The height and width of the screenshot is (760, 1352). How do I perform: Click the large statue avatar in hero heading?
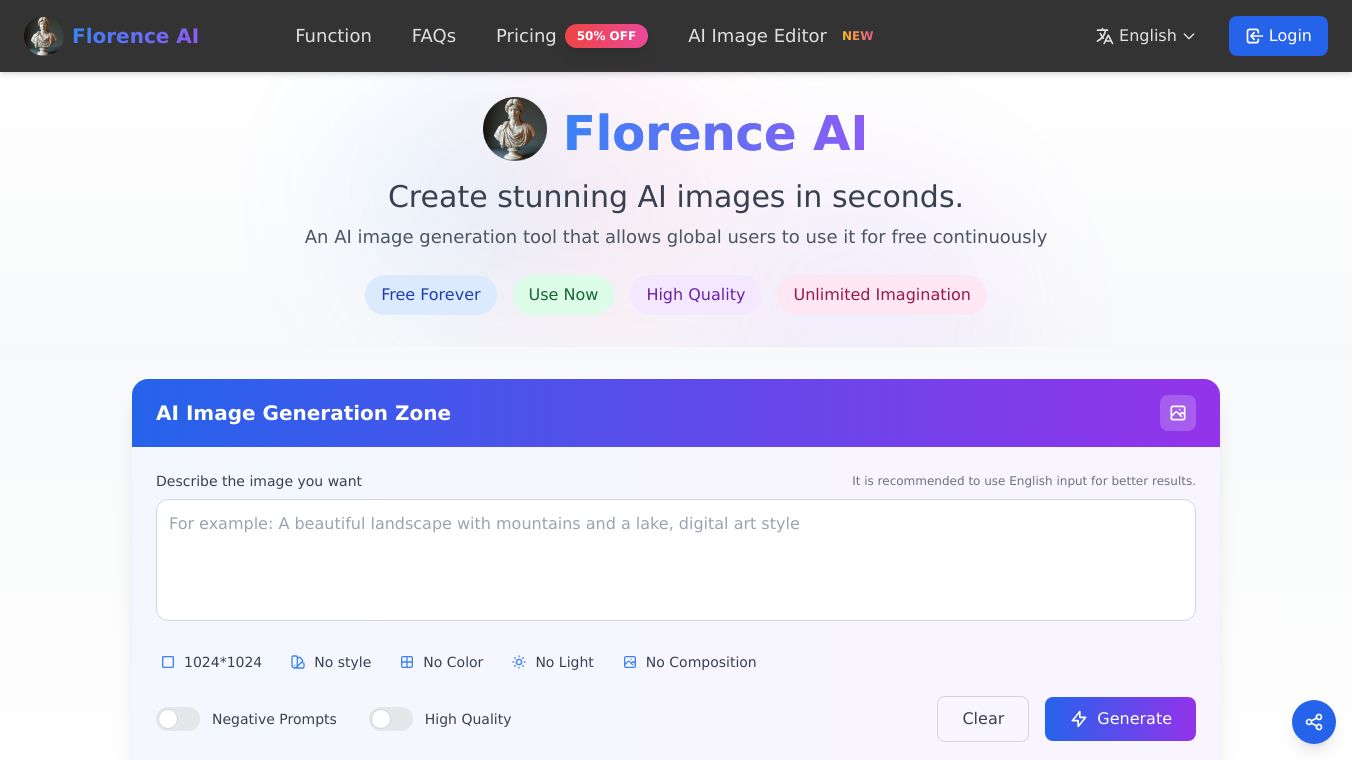515,129
